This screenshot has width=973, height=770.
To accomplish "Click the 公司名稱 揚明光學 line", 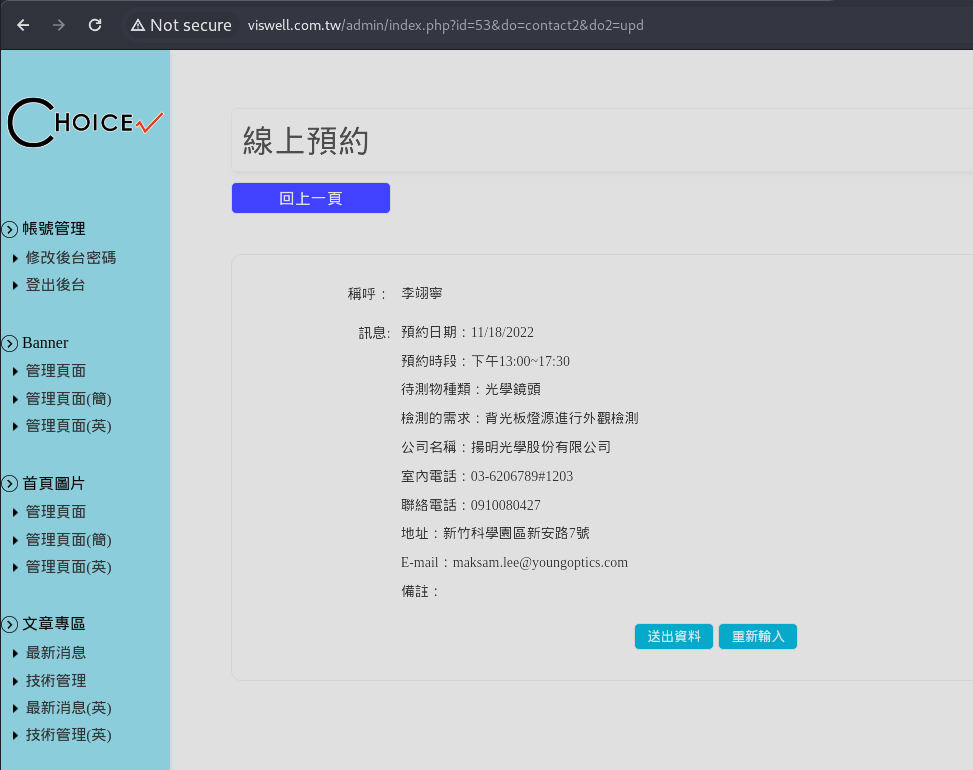I will (506, 447).
